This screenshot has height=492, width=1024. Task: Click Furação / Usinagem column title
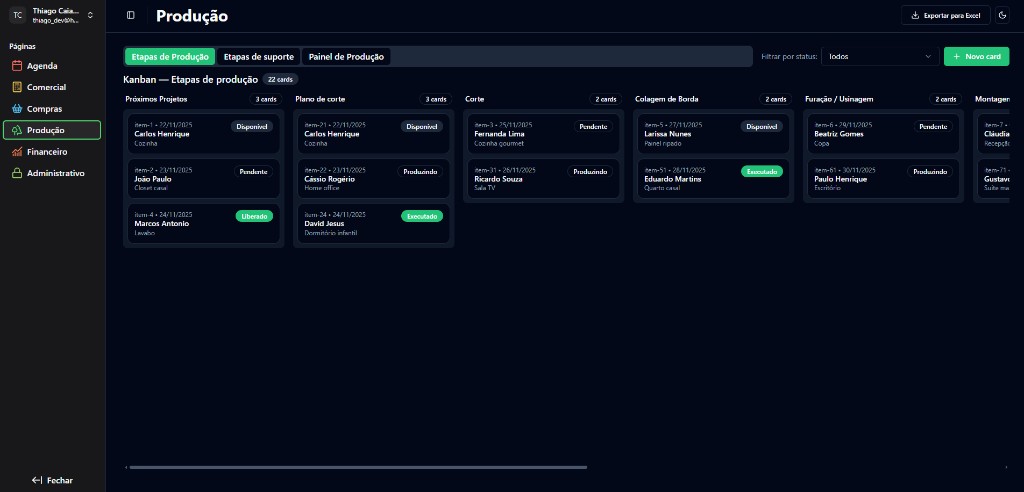pos(839,99)
